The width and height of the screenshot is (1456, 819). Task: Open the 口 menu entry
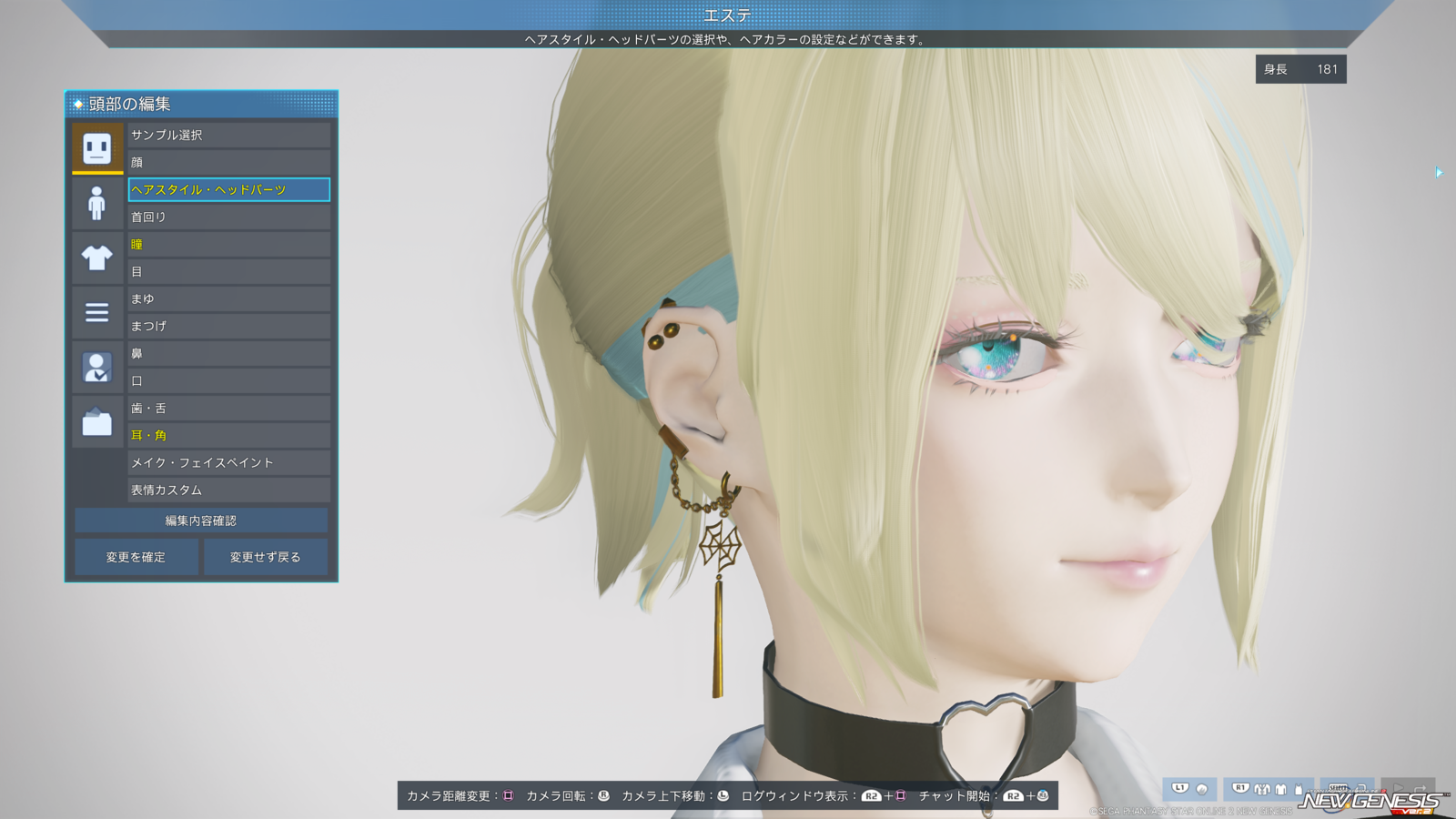228,380
